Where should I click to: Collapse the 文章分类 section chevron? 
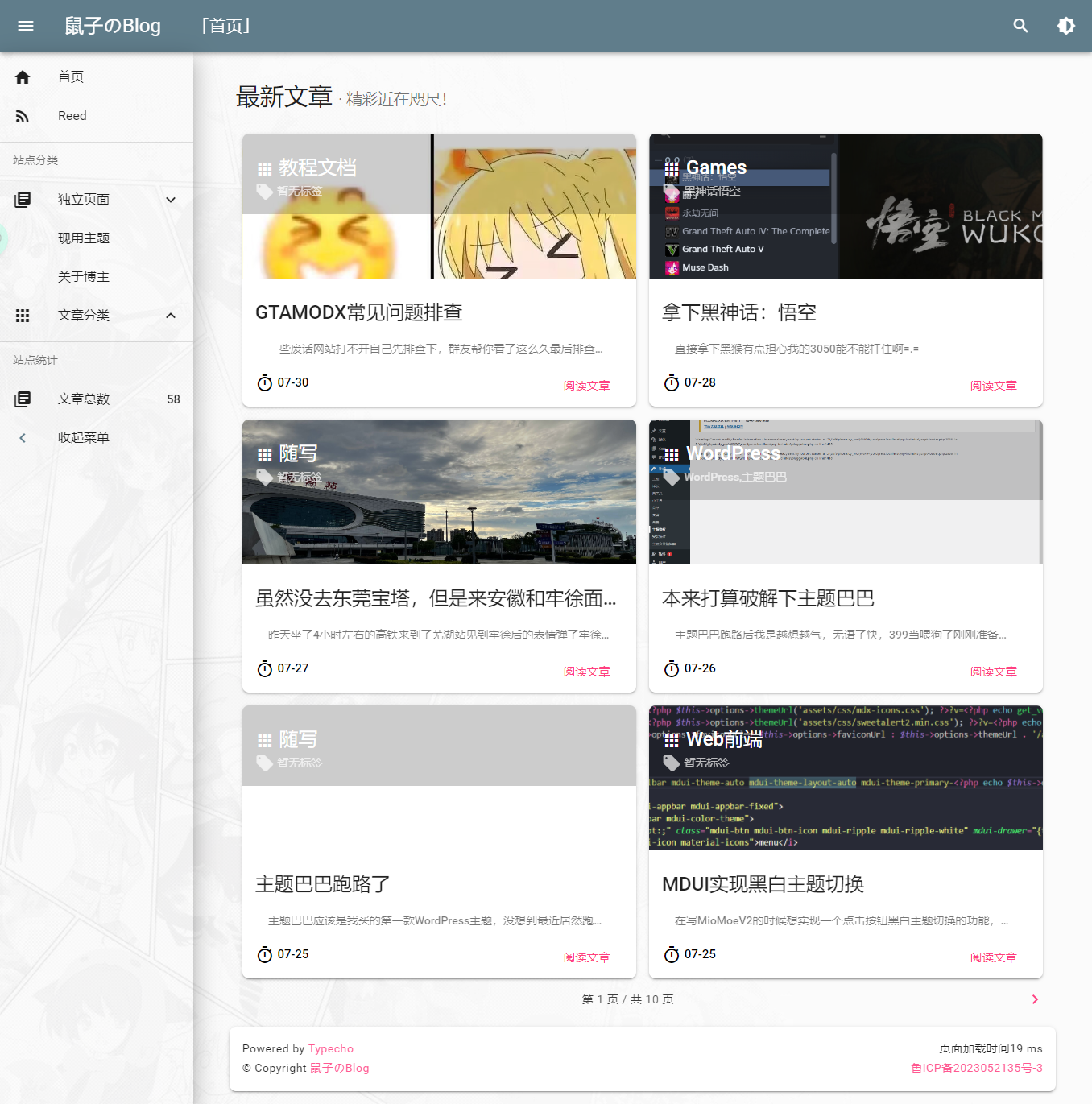tap(171, 316)
